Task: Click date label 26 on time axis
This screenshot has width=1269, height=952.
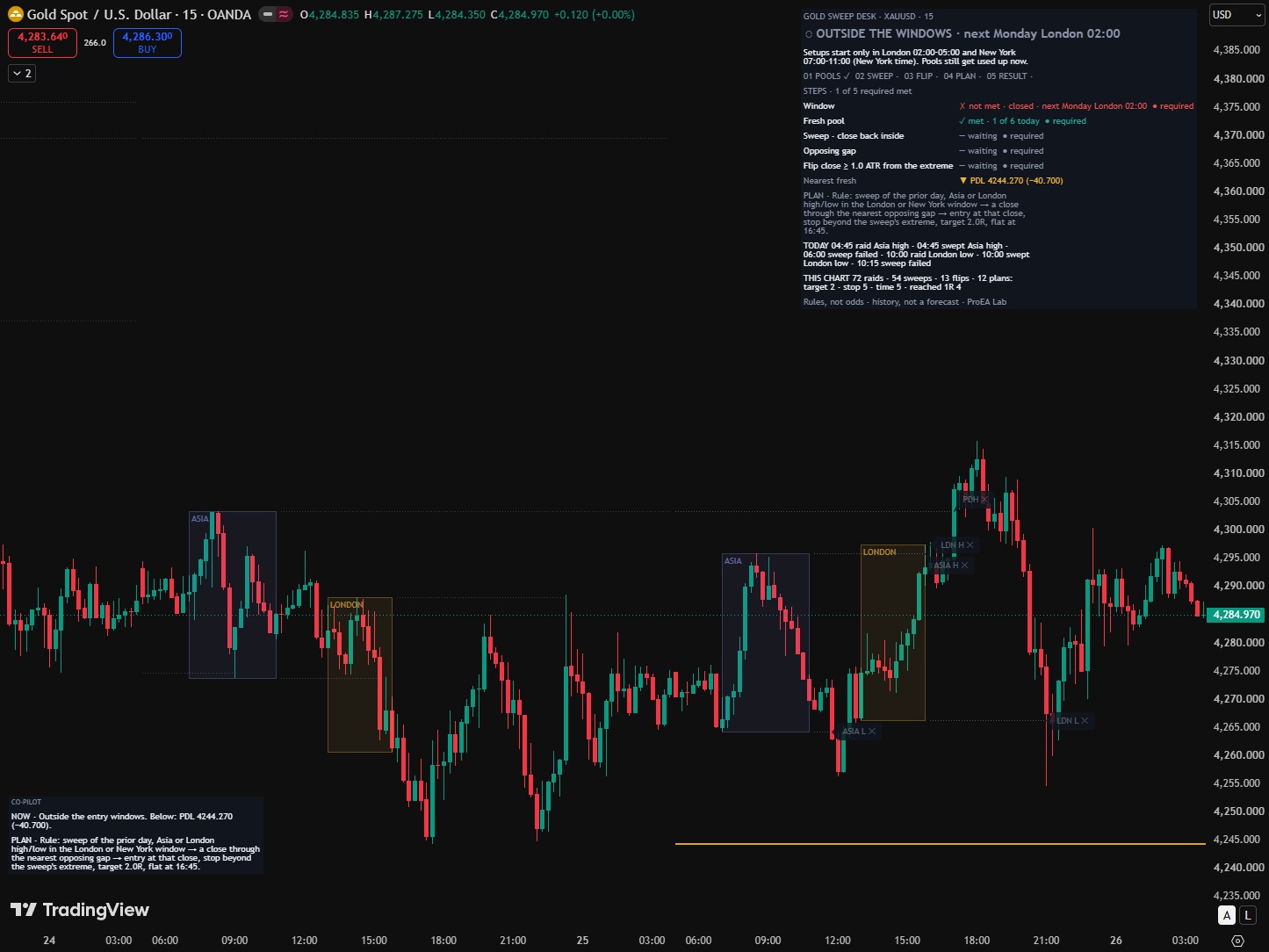Action: (x=1115, y=941)
